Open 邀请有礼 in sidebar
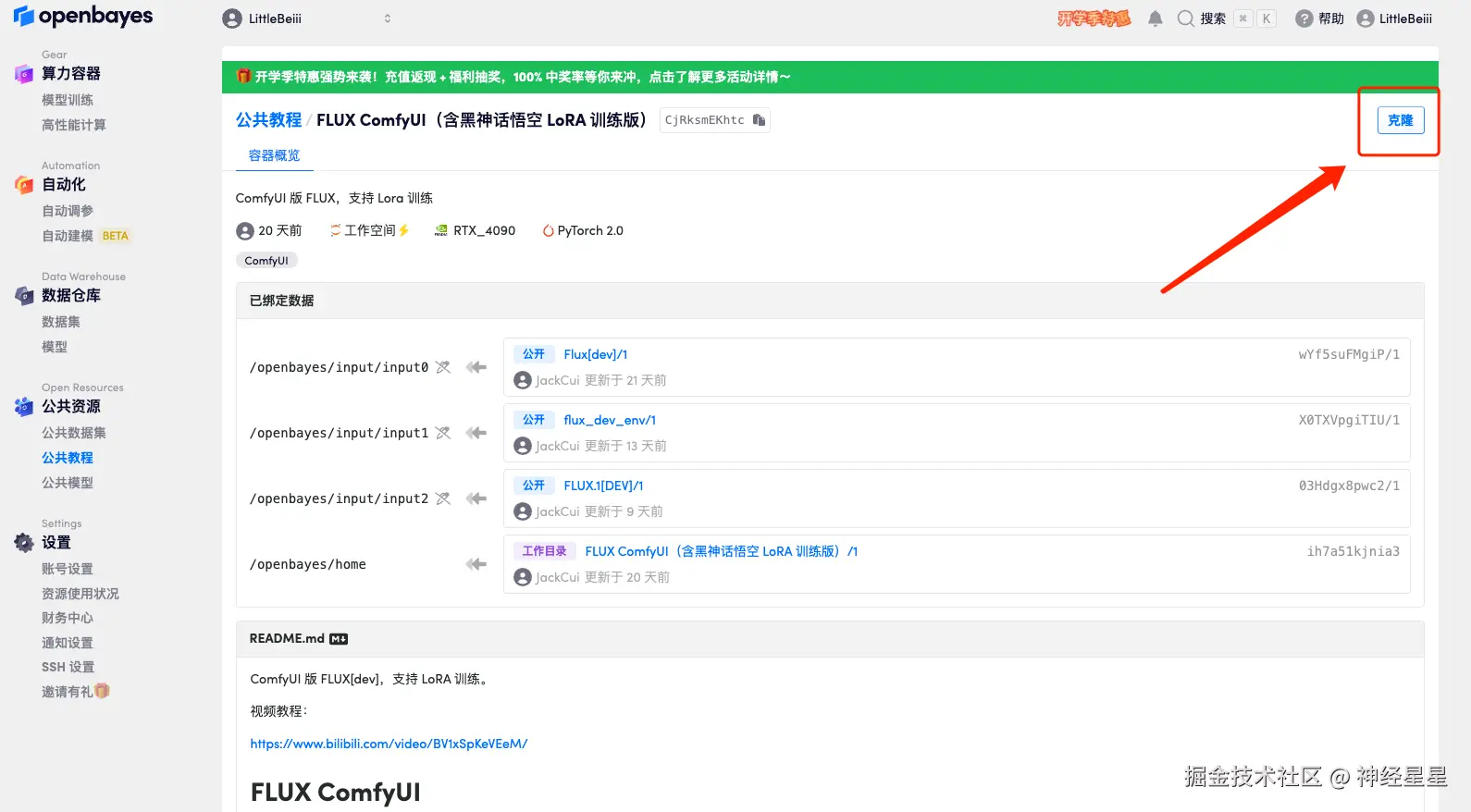Image resolution: width=1471 pixels, height=812 pixels. (x=76, y=692)
